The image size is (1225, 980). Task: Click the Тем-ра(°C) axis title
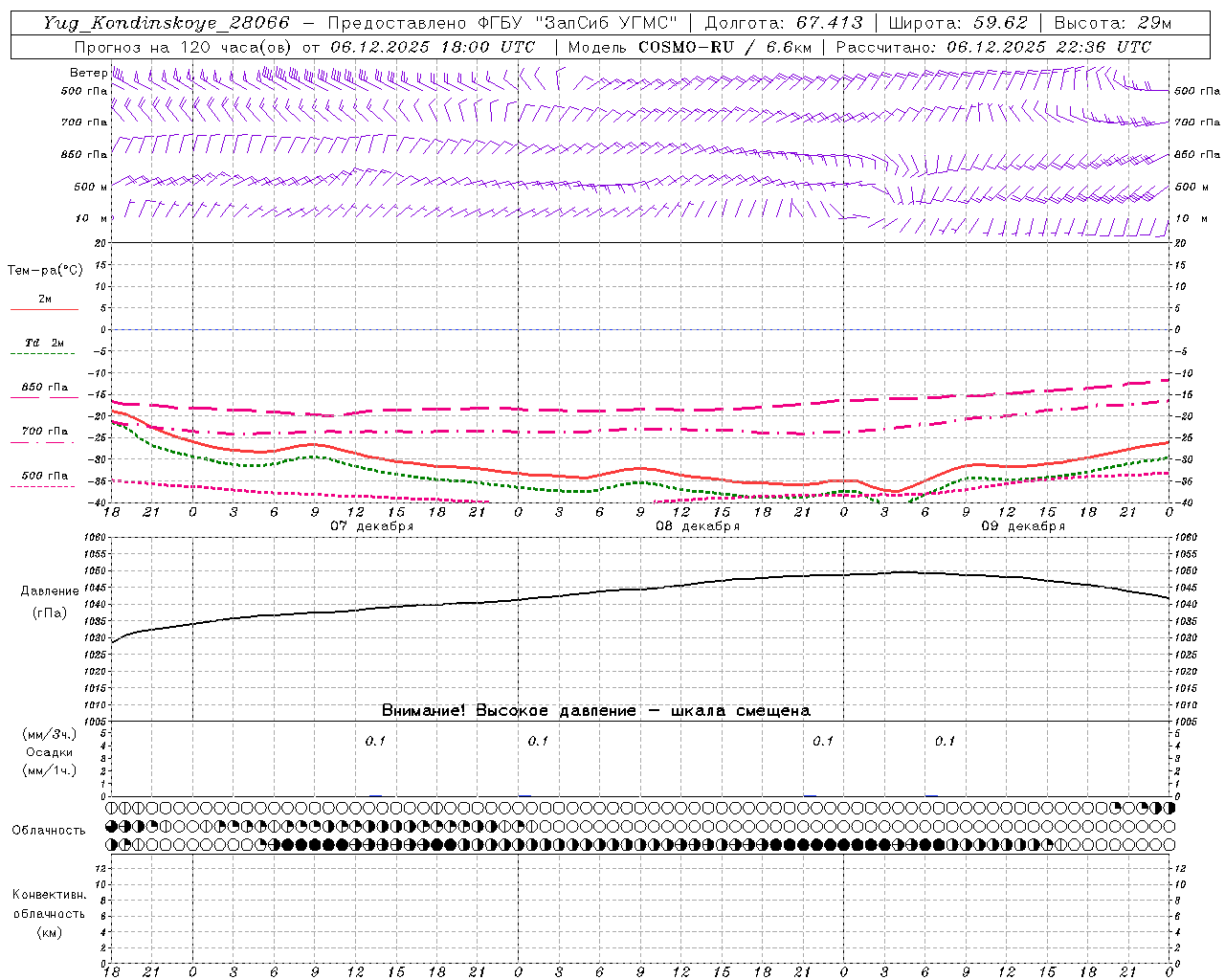pos(45,270)
